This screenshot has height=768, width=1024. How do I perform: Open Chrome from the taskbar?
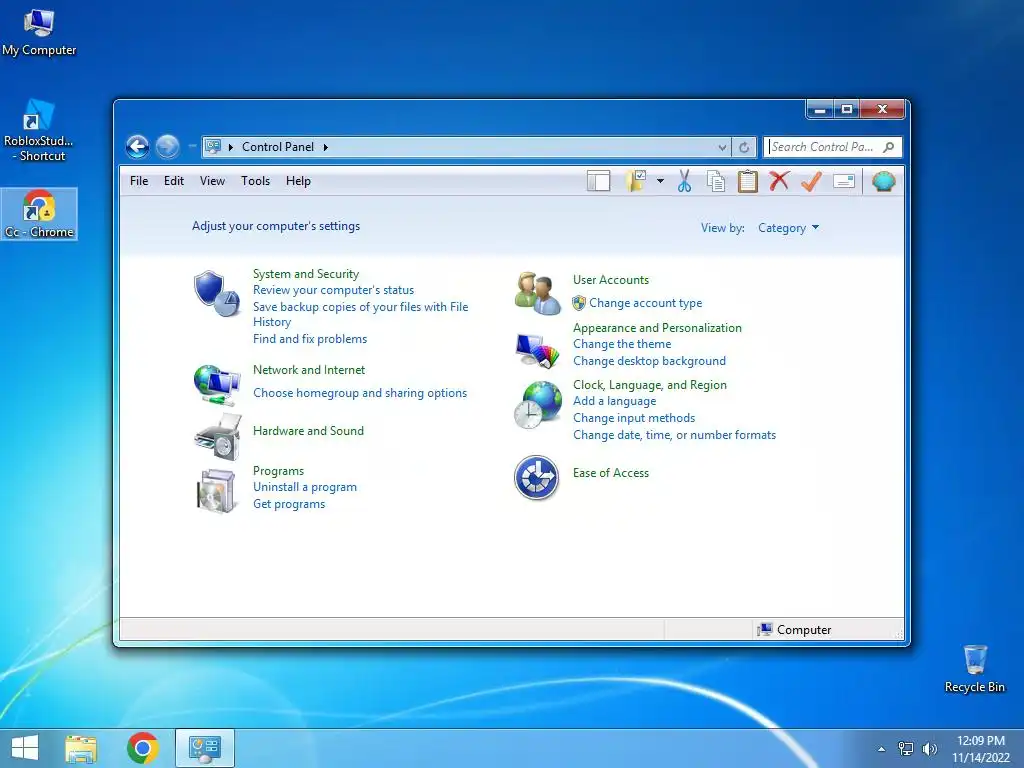(142, 748)
